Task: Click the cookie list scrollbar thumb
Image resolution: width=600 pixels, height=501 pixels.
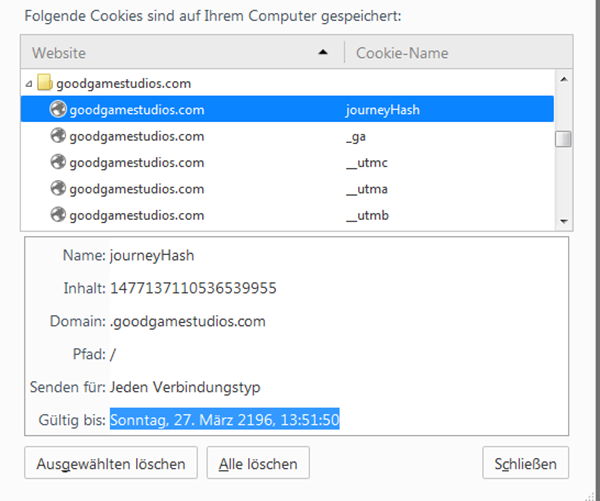Action: (x=563, y=139)
